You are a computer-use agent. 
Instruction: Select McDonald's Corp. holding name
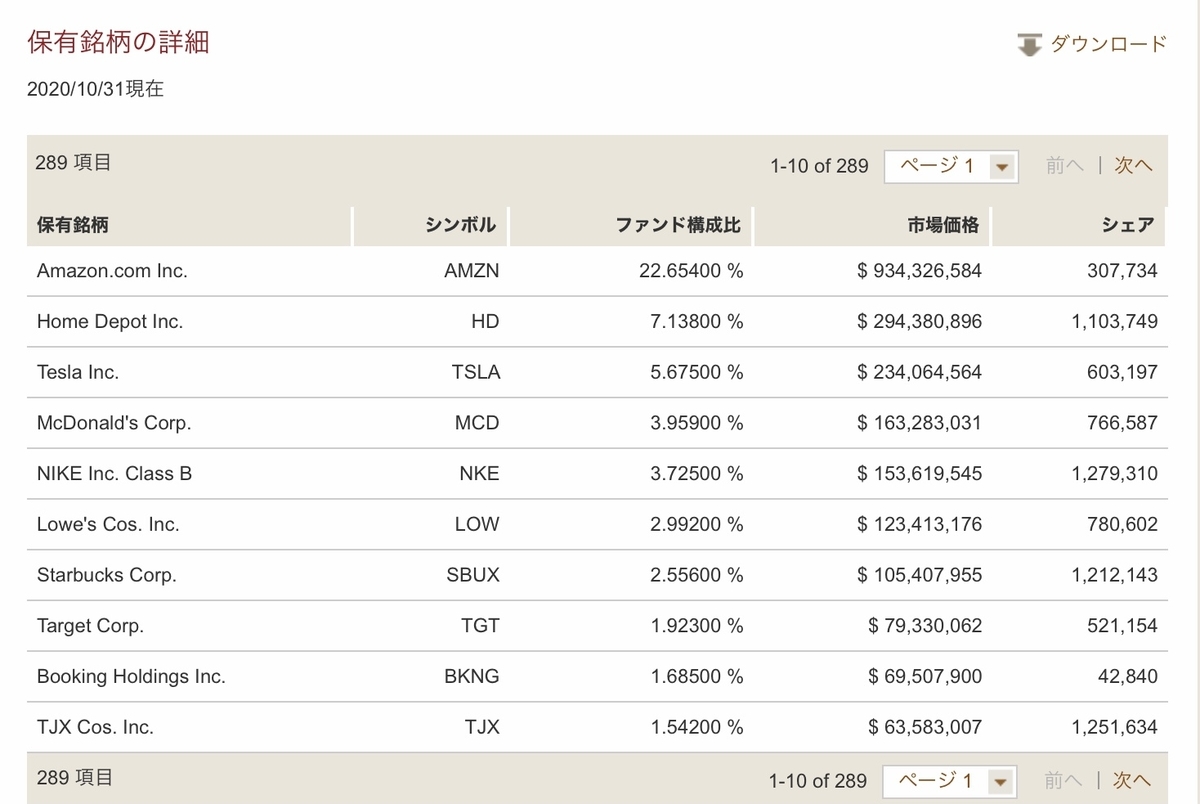[x=114, y=423]
